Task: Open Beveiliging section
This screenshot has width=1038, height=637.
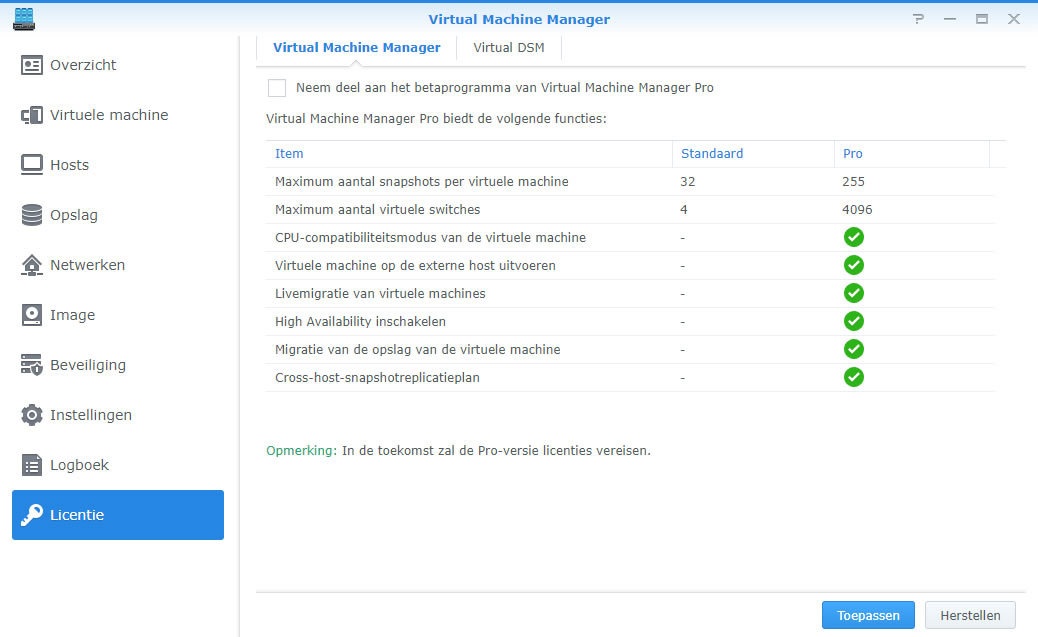Action: pyautogui.click(x=118, y=365)
